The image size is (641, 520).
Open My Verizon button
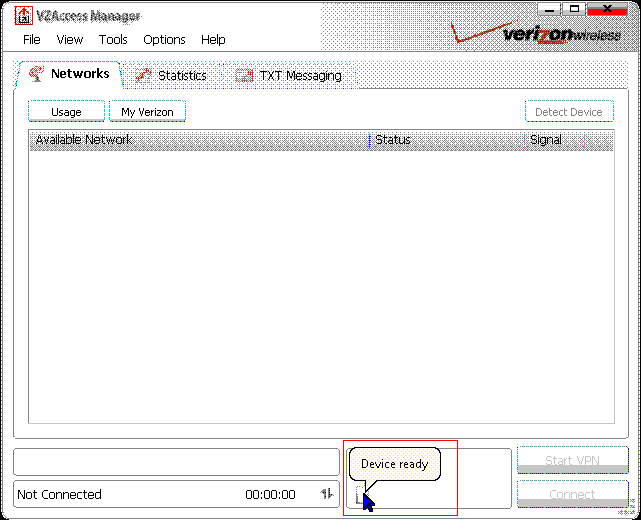point(147,111)
